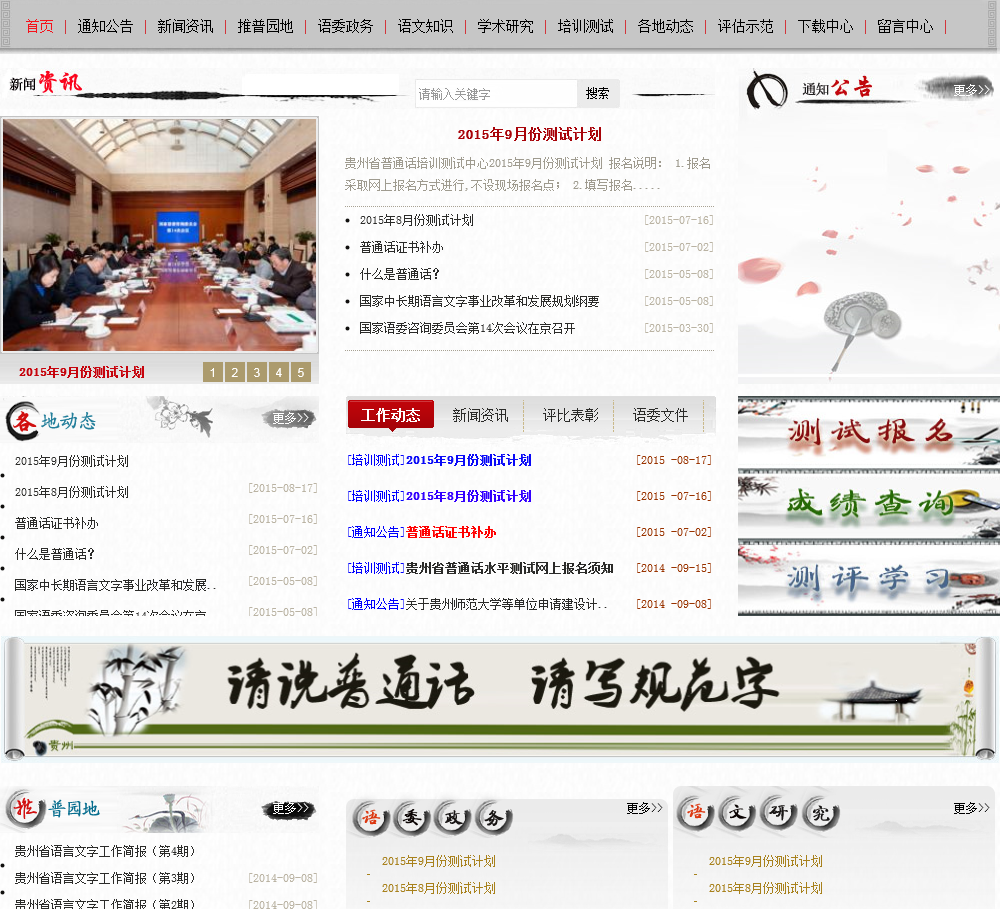Screen dimensions: 1000x909
Task: Open 2015年8月份测试计划 in the news list
Action: 416,221
